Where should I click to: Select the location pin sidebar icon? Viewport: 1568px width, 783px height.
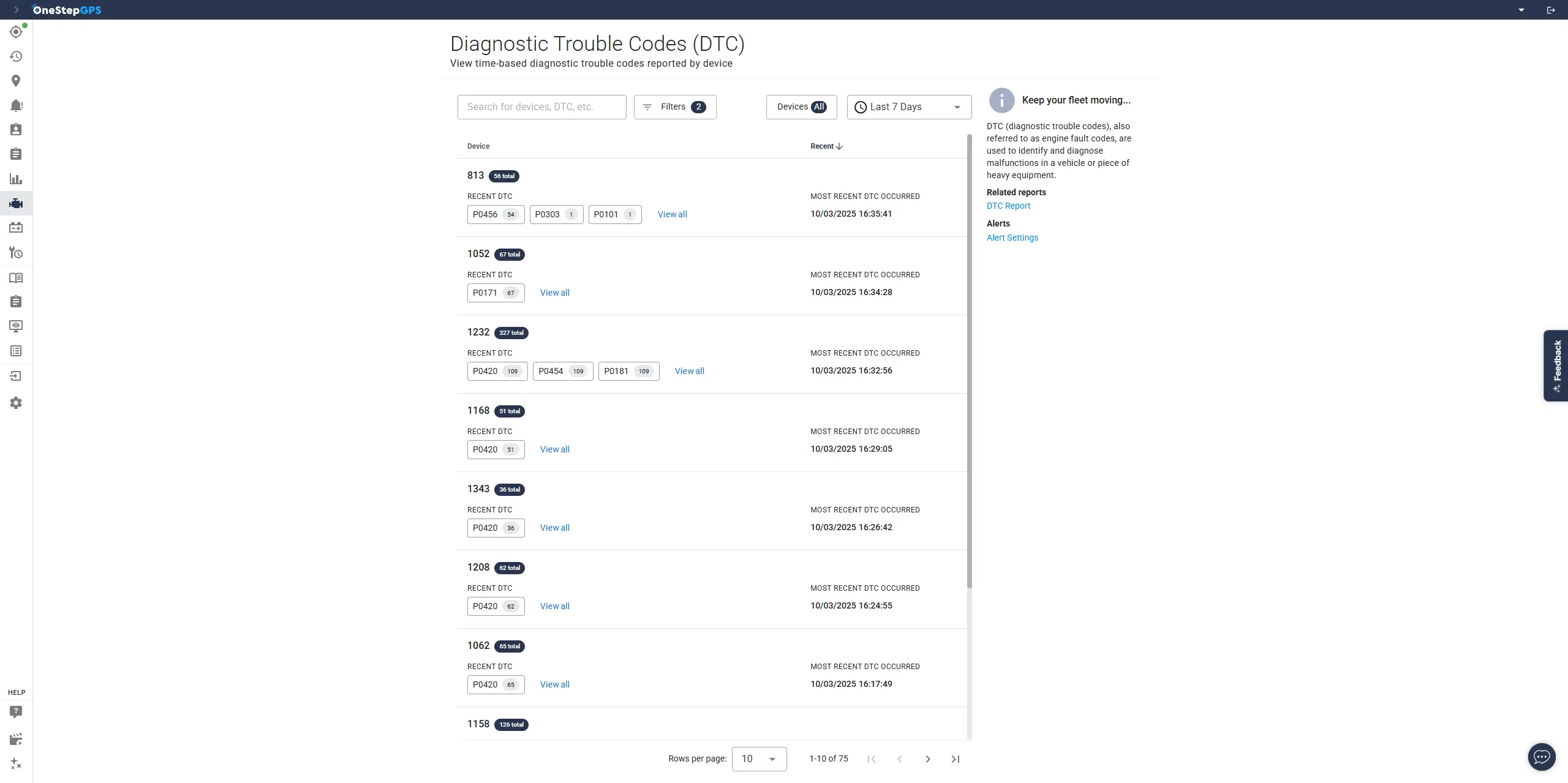coord(15,80)
